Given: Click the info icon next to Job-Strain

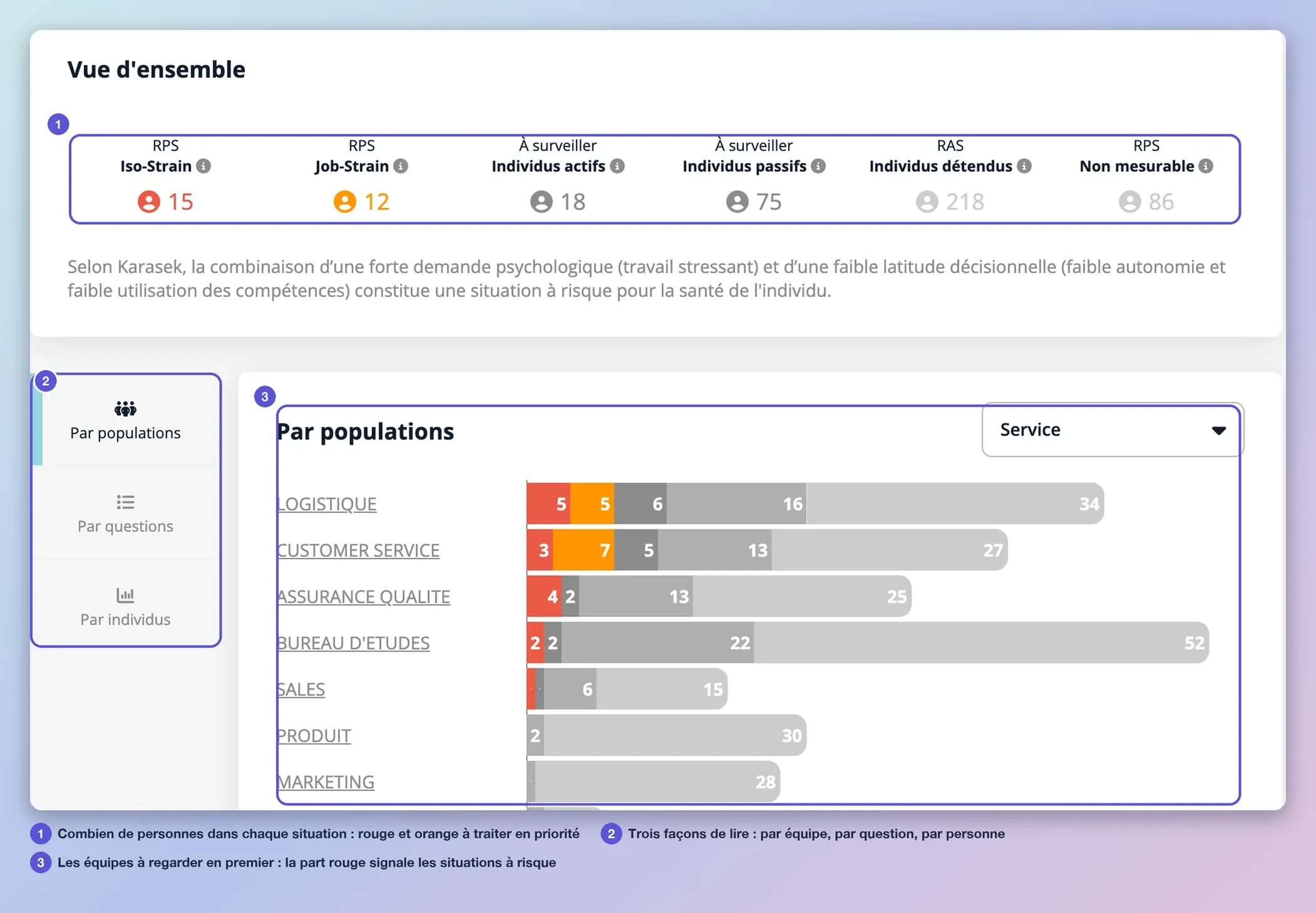Looking at the screenshot, I should (x=401, y=166).
